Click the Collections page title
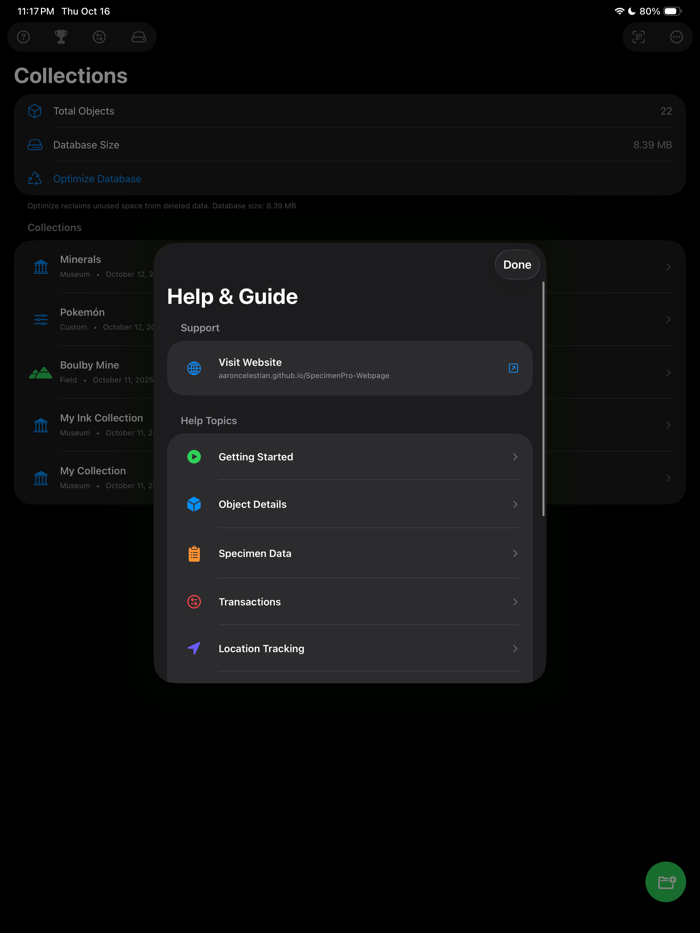The width and height of the screenshot is (700, 933). pyautogui.click(x=71, y=76)
